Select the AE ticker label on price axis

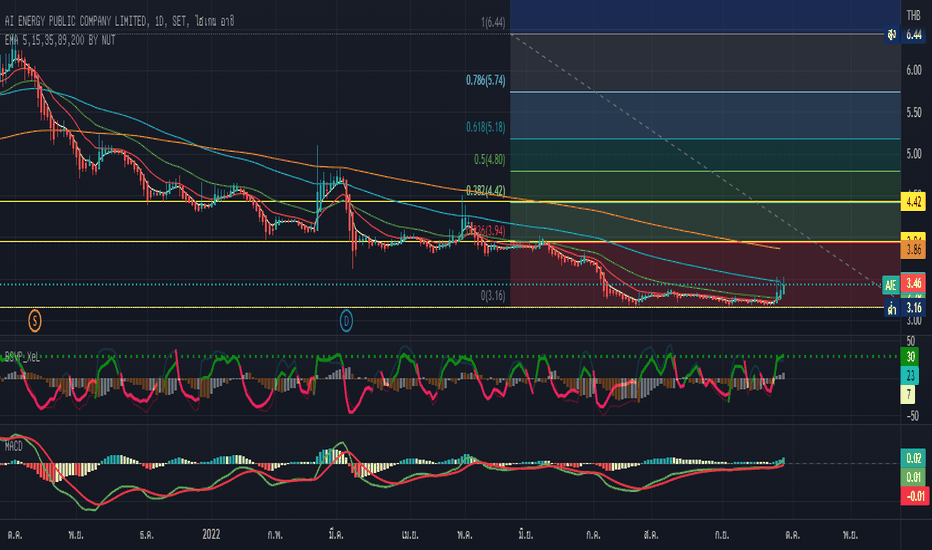tap(890, 285)
